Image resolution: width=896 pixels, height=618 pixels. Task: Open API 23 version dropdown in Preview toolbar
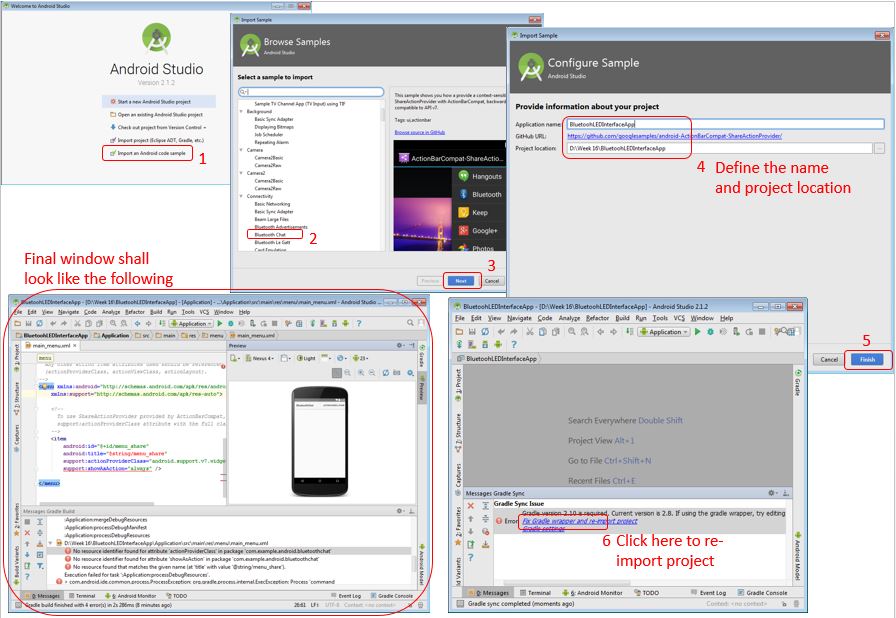point(360,358)
